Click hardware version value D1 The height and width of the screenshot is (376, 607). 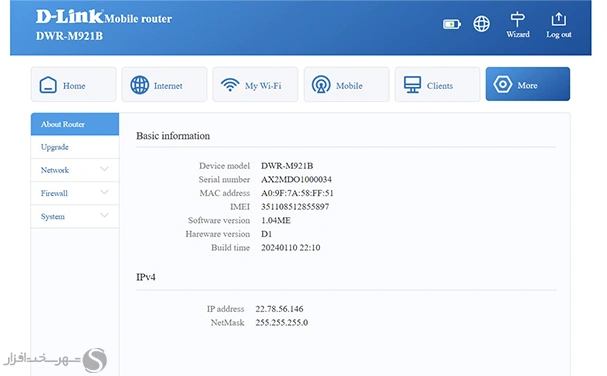(266, 234)
